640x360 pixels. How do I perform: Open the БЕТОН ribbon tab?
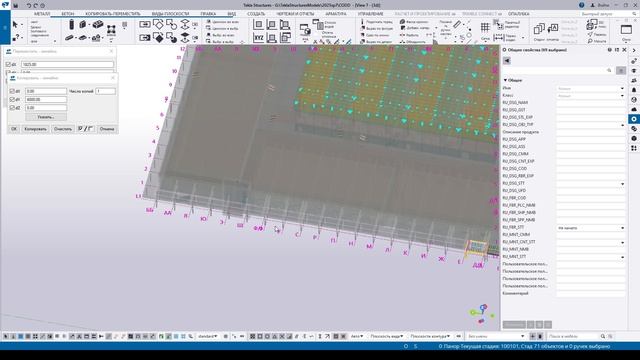68,14
